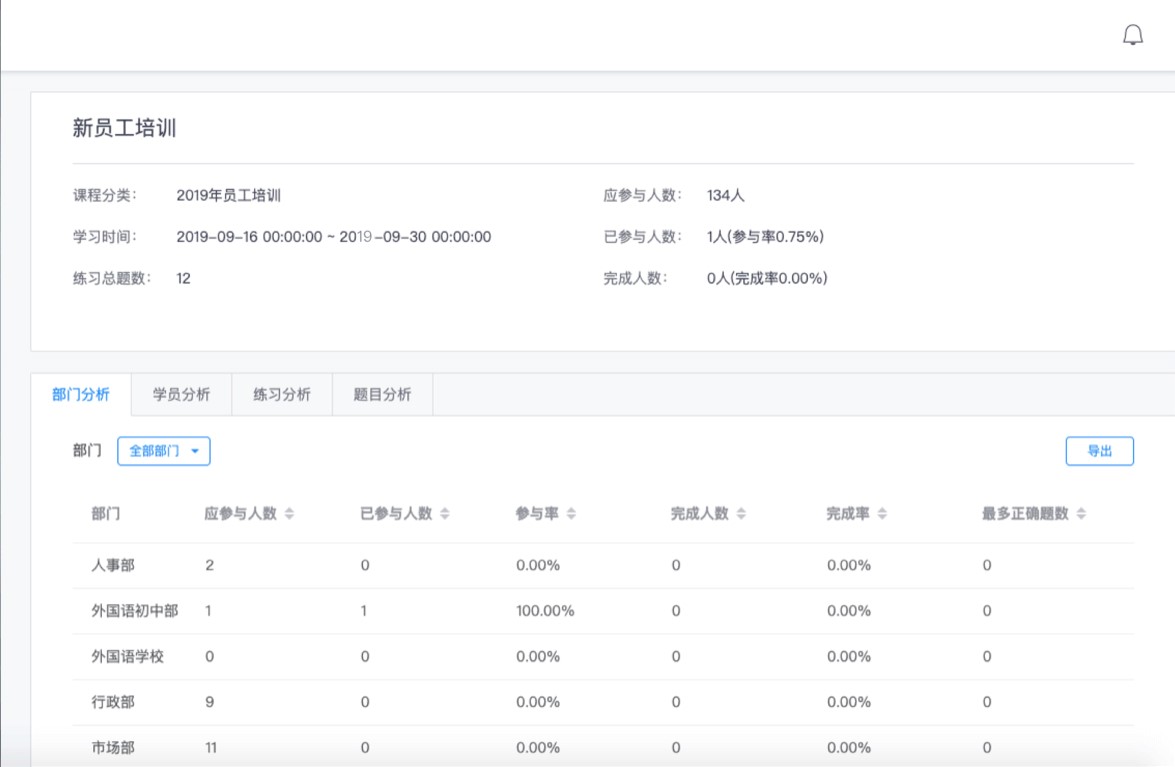Select the 行政部 row name
This screenshot has height=767, width=1175.
[x=113, y=702]
